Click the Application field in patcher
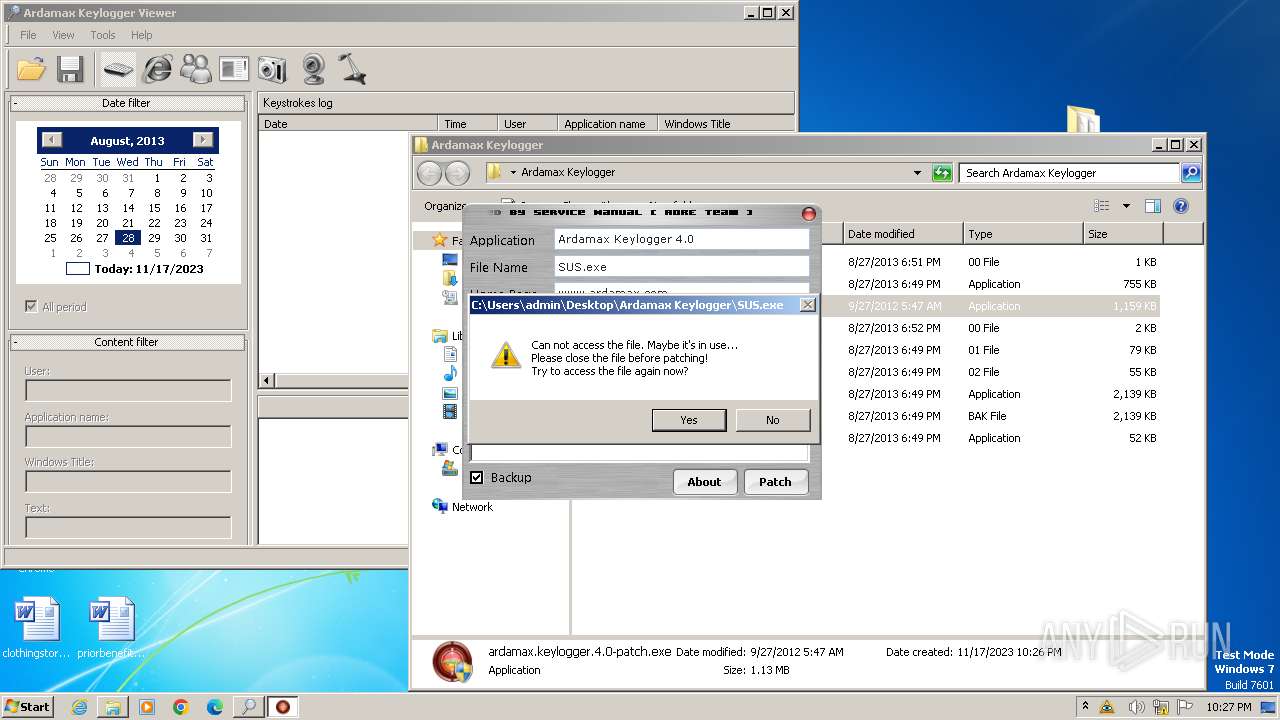Viewport: 1280px width, 720px height. tap(681, 239)
